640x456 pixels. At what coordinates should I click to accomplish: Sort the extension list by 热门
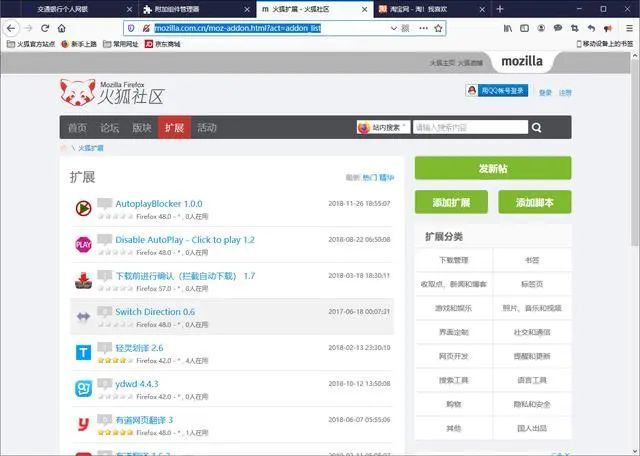point(370,177)
